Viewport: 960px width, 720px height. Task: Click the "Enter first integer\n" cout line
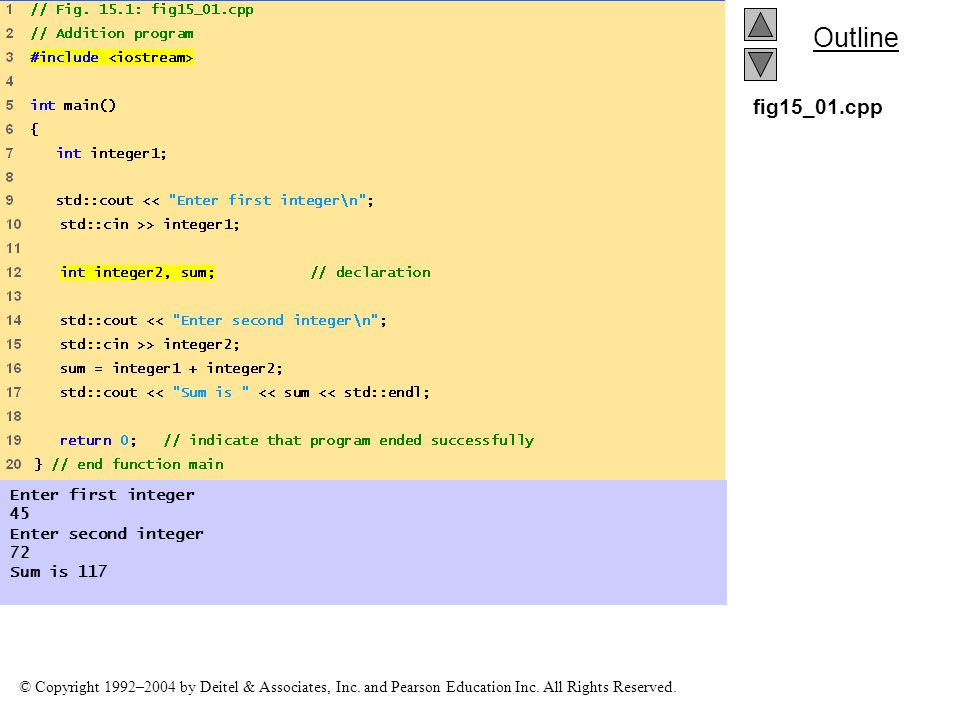point(215,201)
